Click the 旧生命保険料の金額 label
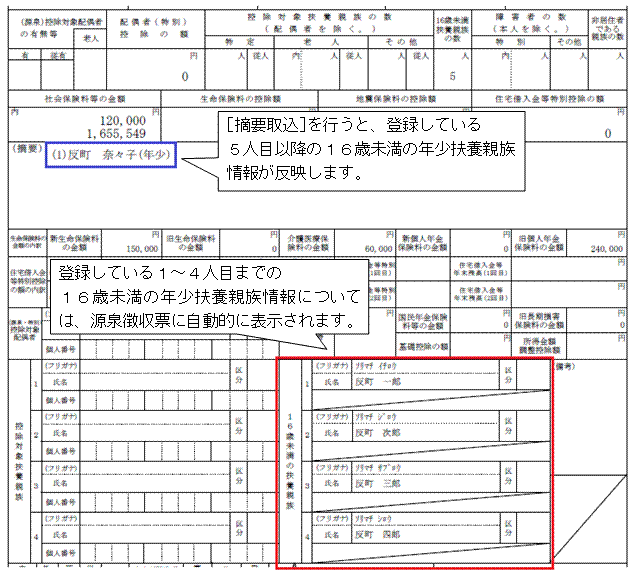The height and width of the screenshot is (575, 643). pyautogui.click(x=191, y=243)
